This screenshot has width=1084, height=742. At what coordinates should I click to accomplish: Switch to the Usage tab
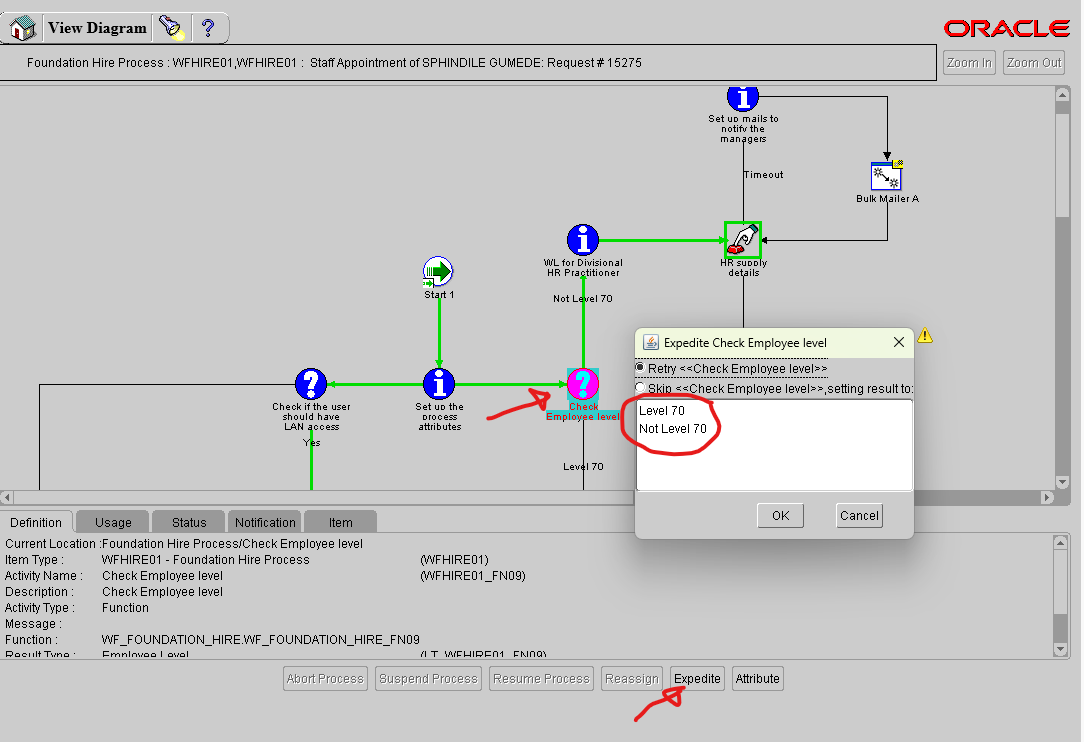pyautogui.click(x=113, y=522)
